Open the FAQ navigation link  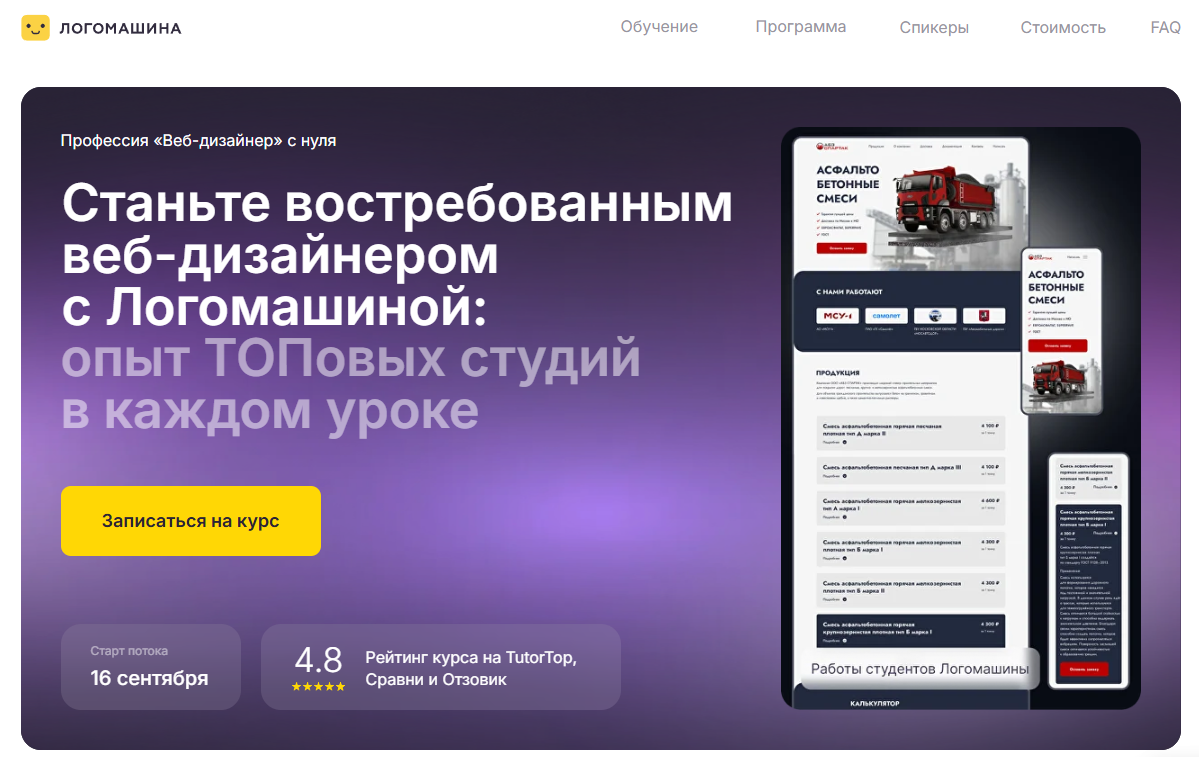coord(1165,28)
